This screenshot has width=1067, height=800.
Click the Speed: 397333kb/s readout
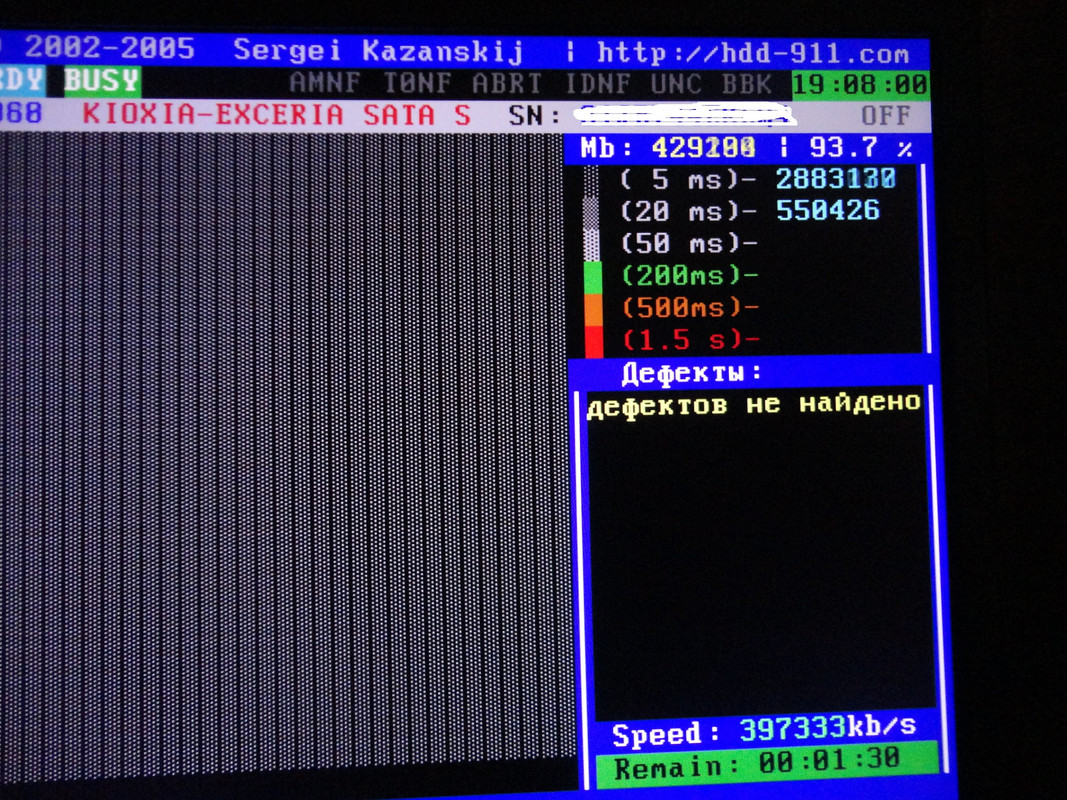764,731
